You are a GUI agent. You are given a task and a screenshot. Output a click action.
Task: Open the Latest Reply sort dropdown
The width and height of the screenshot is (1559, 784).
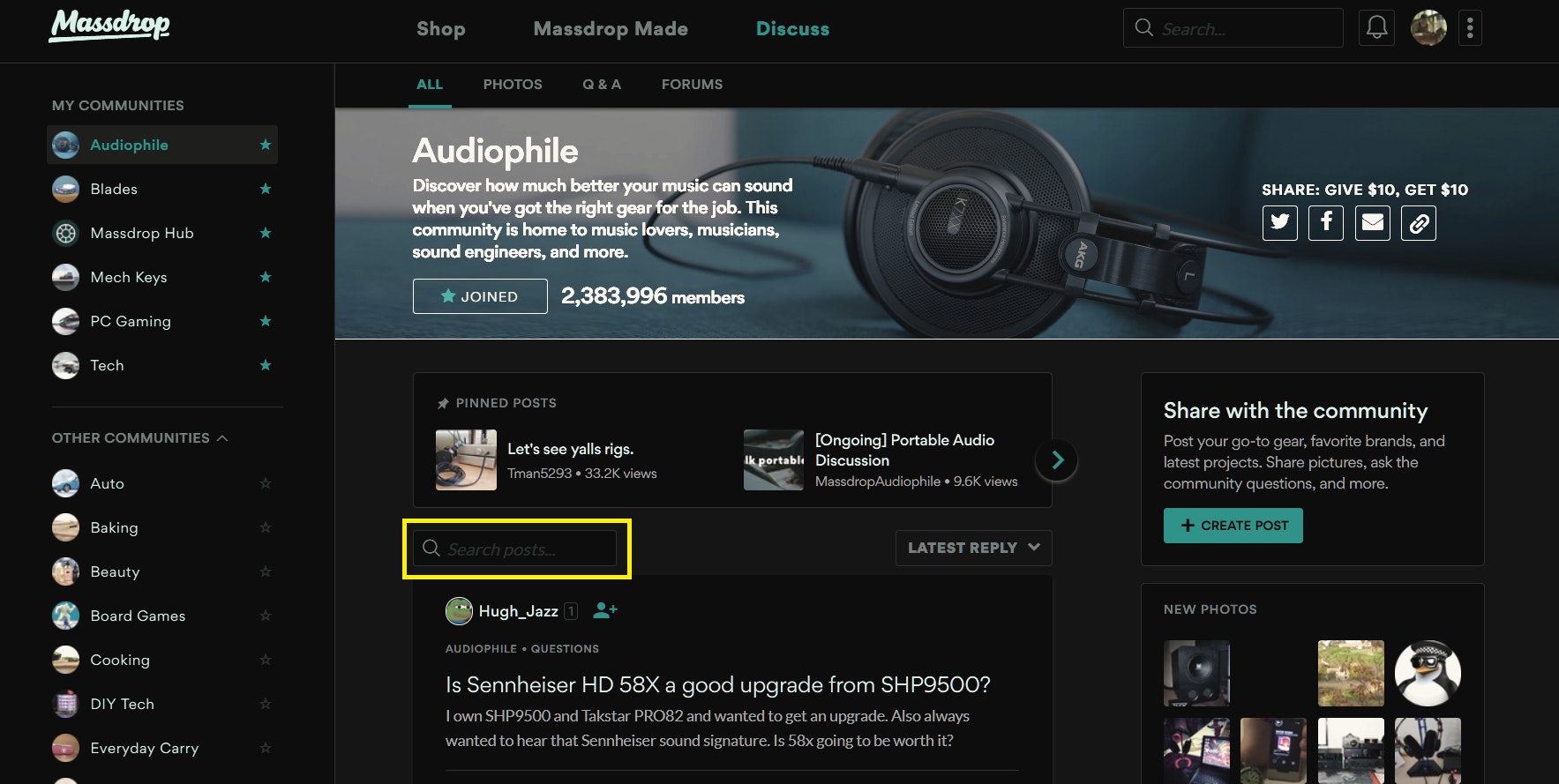pyautogui.click(x=973, y=548)
